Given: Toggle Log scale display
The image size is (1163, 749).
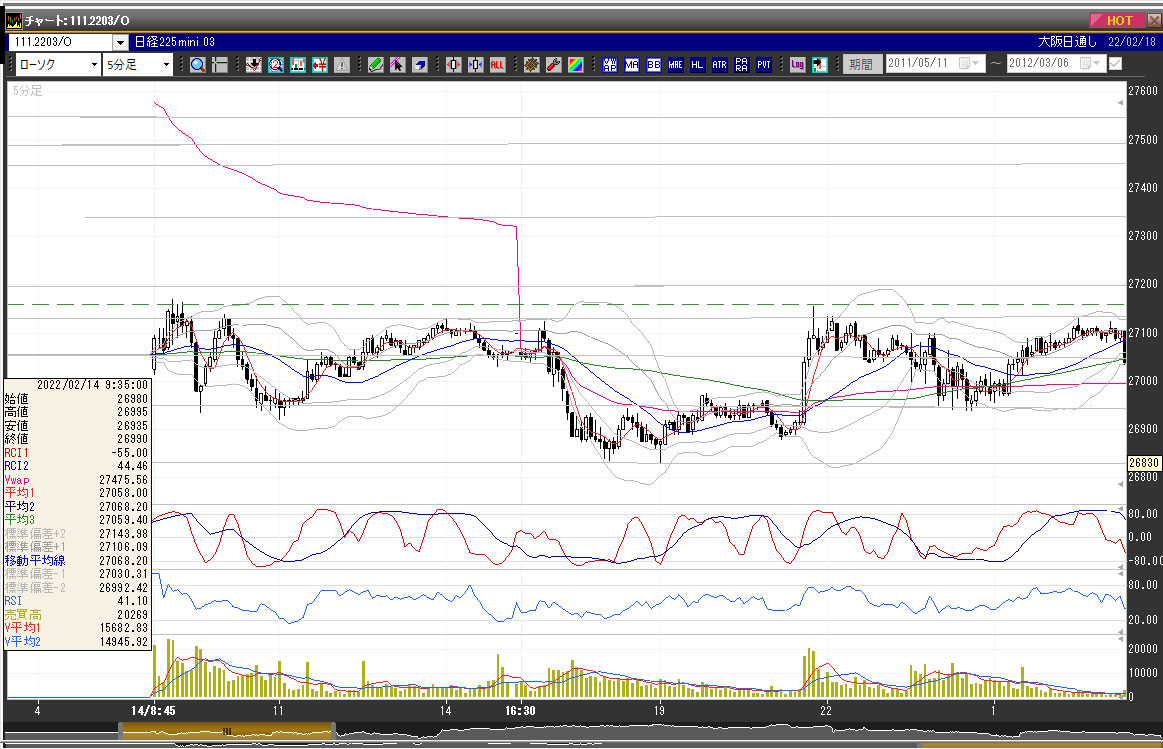Looking at the screenshot, I should point(797,65).
